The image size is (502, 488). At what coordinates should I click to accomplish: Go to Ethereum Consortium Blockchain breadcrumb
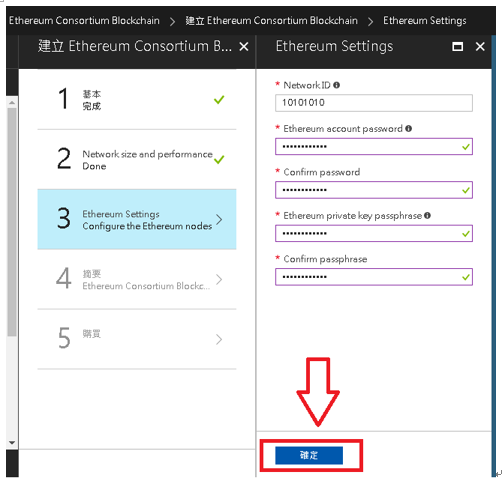[x=84, y=21]
